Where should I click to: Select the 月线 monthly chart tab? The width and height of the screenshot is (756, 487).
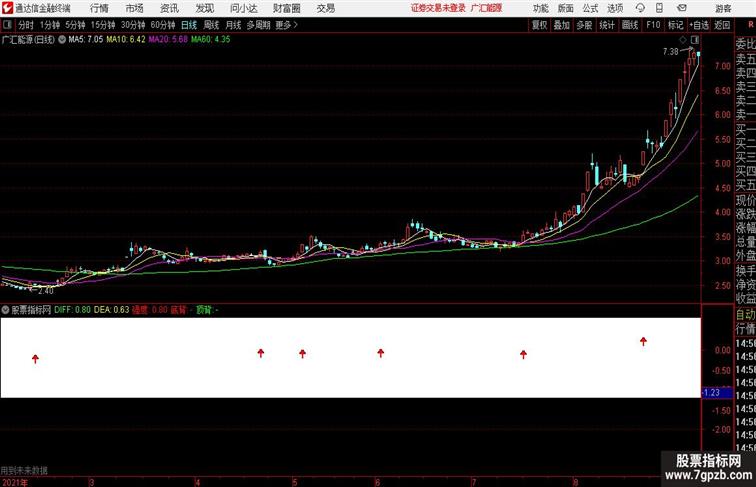(233, 25)
